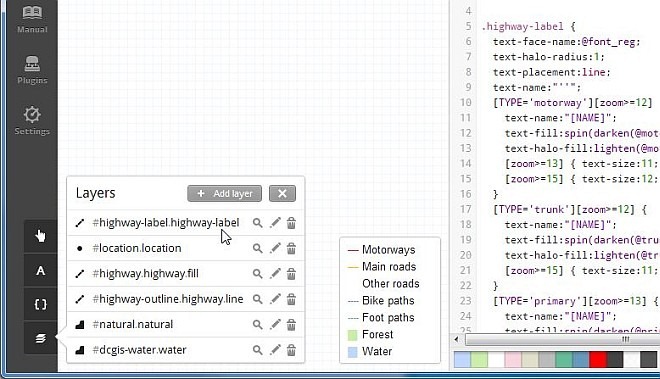Image resolution: width=660 pixels, height=379 pixels.
Task: Open the fonts 'A' panel
Action: point(40,270)
